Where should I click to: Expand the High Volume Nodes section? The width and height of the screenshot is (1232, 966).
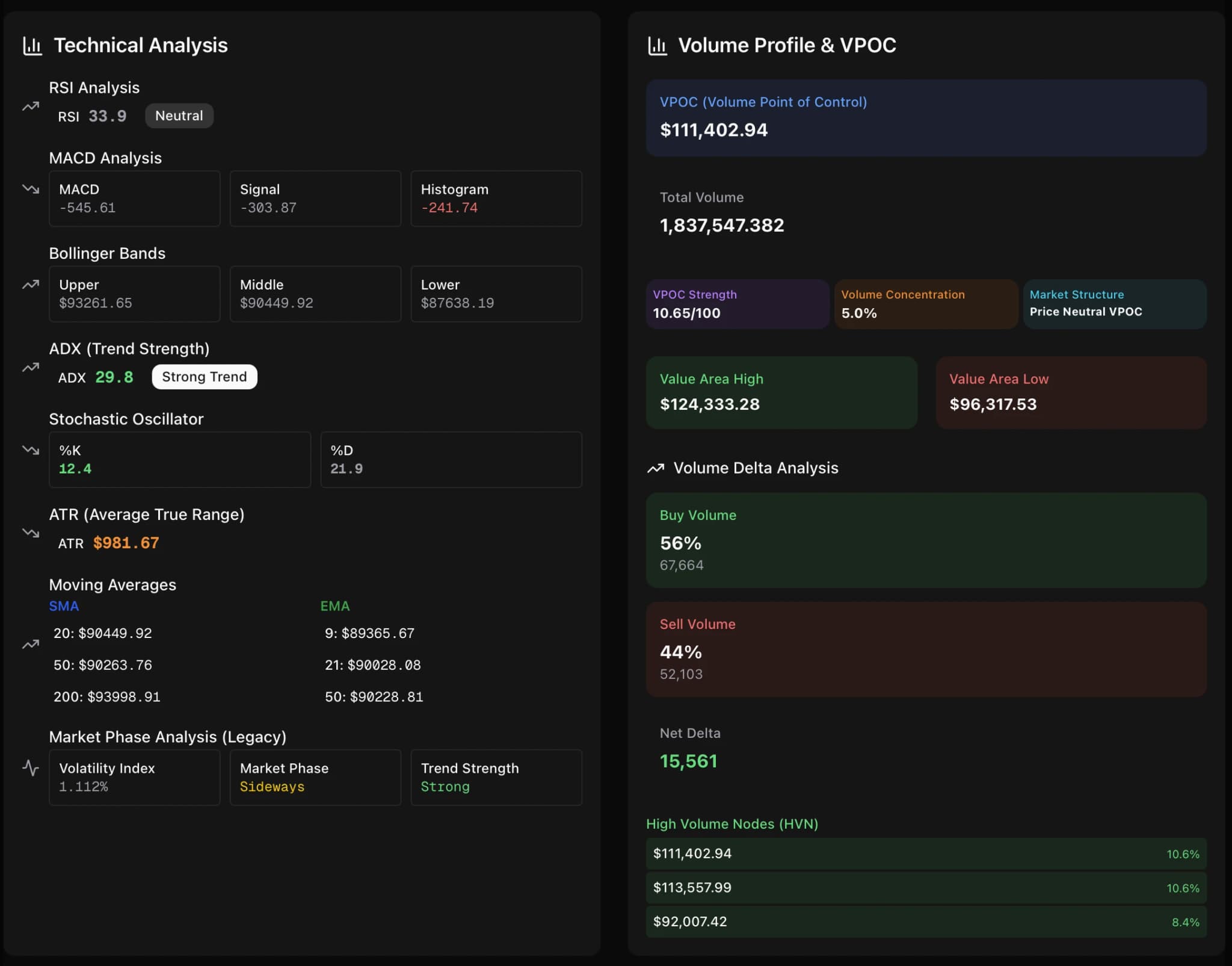[732, 824]
